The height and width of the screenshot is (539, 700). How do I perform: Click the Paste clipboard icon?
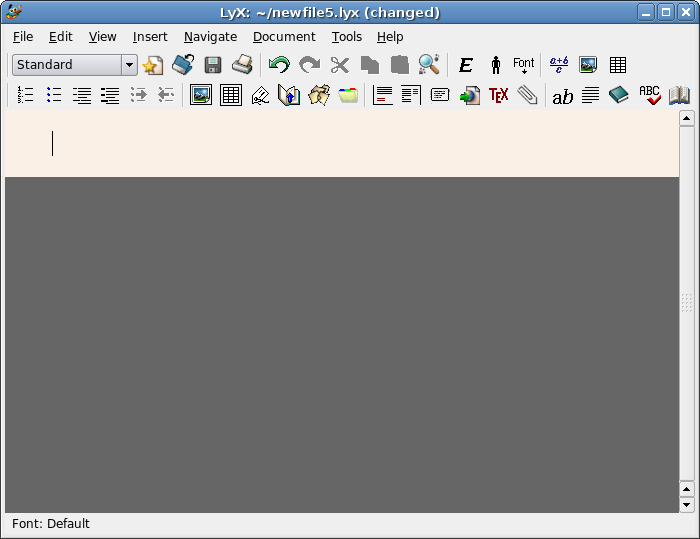pyautogui.click(x=400, y=65)
